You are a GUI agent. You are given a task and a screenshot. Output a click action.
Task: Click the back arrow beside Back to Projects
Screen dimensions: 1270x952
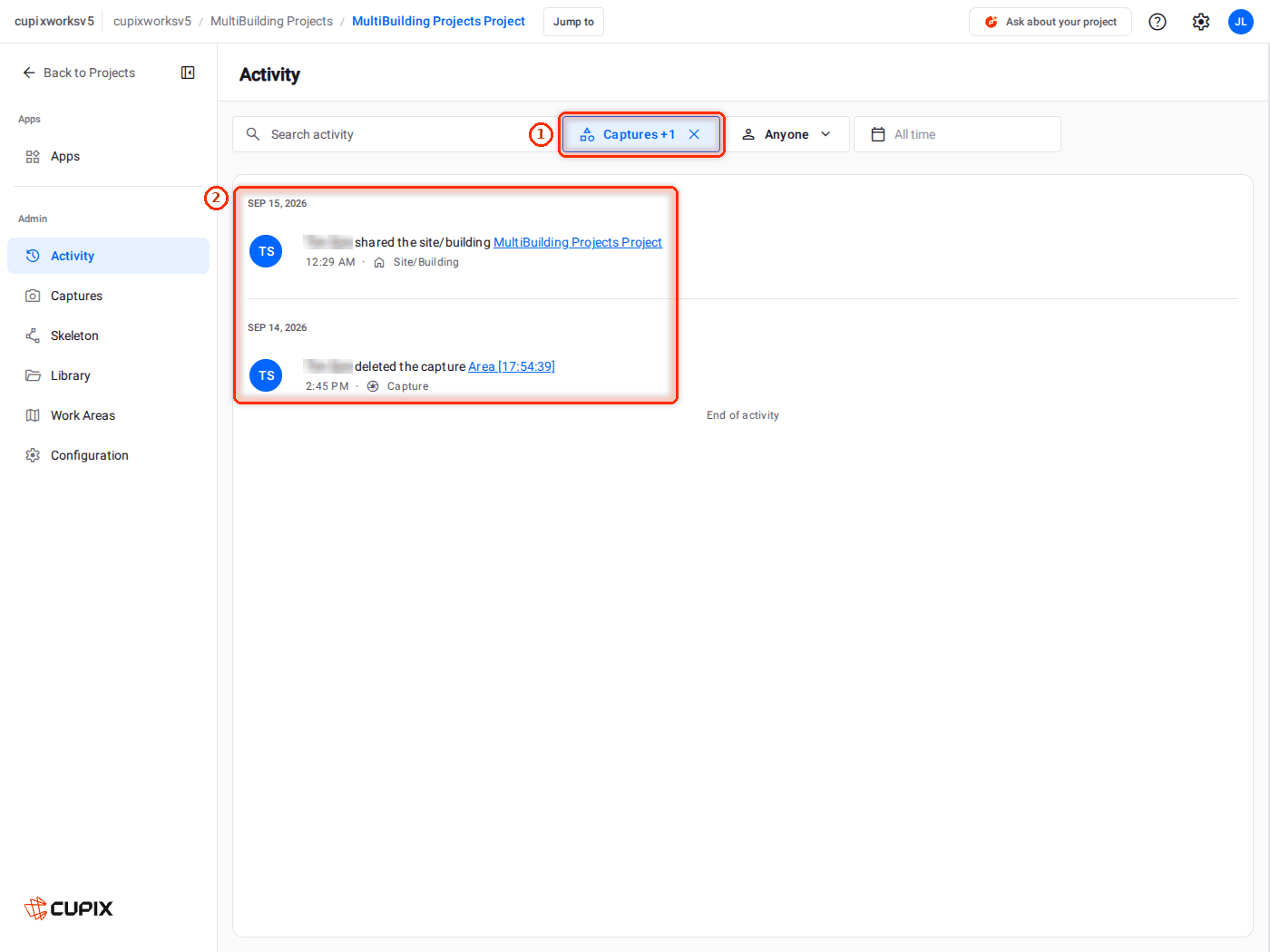29,73
